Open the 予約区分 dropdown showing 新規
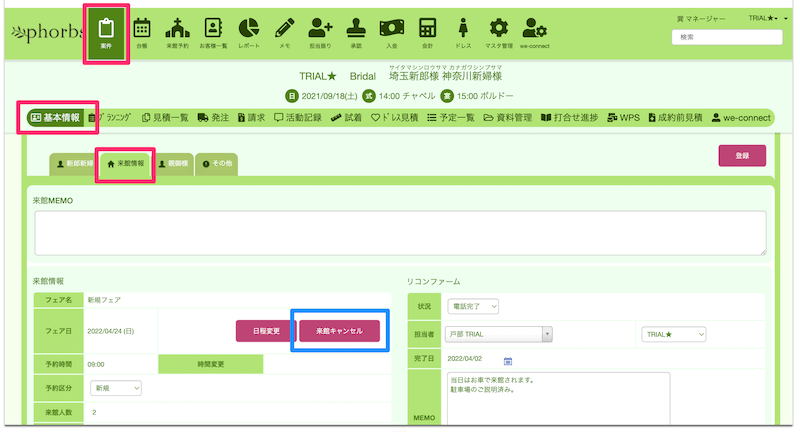The width and height of the screenshot is (800, 432). pos(116,388)
